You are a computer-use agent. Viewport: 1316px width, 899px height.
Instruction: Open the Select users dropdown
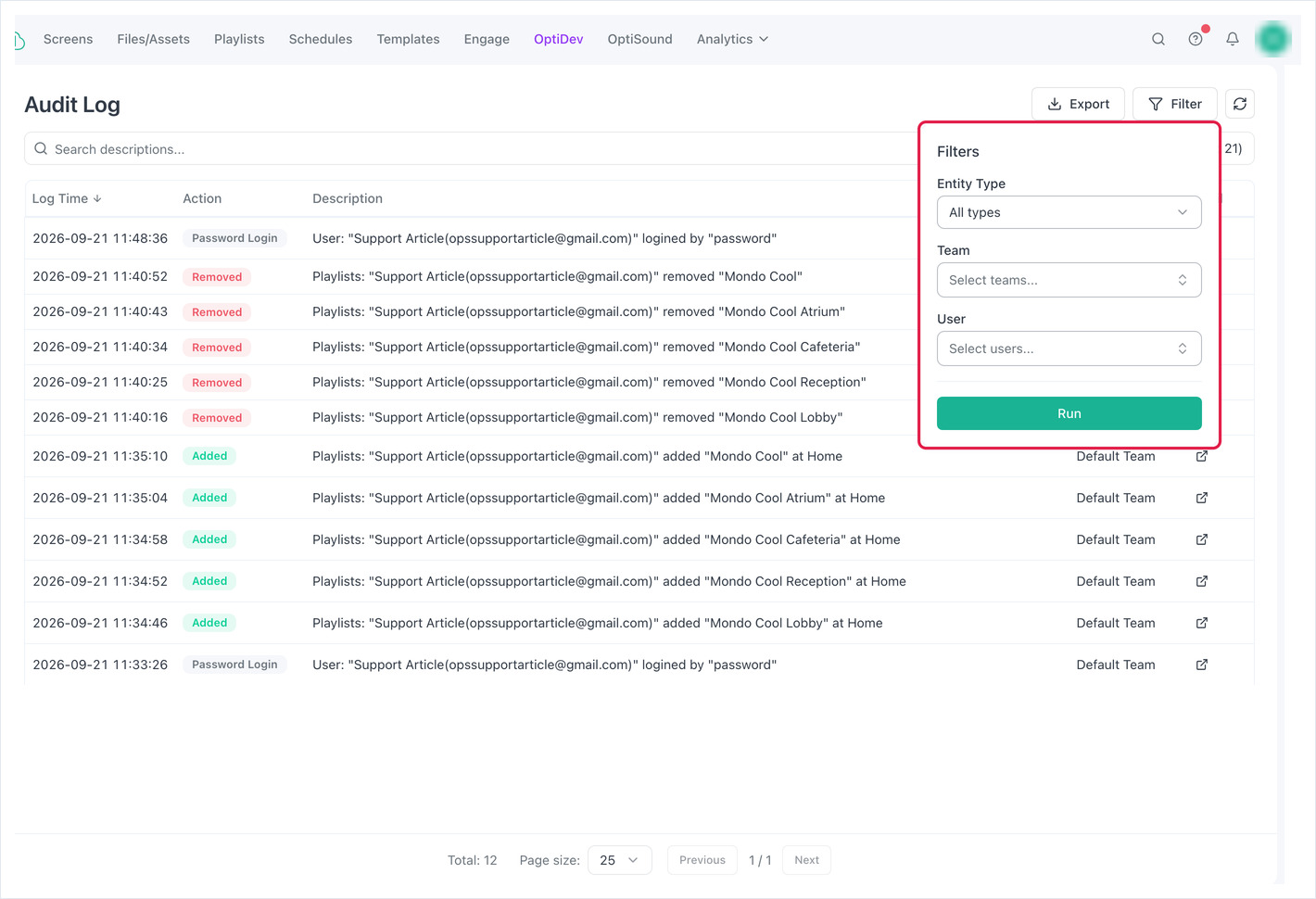point(1069,348)
